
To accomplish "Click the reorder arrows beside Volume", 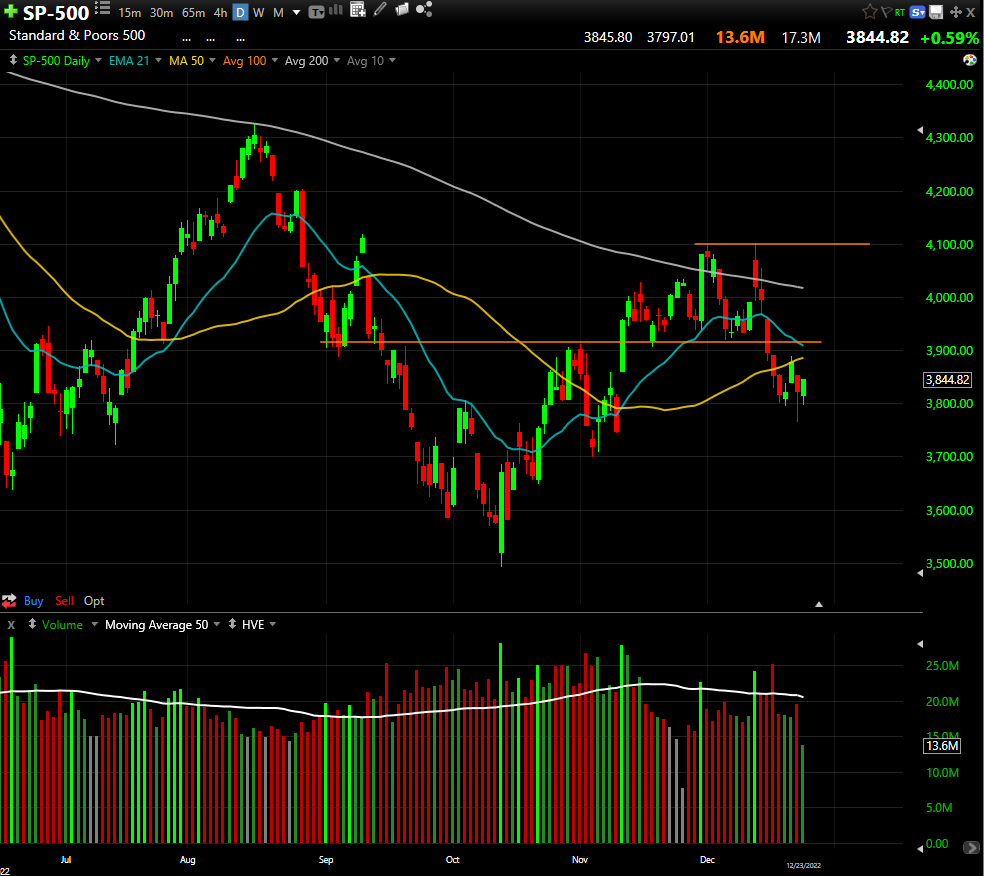I will click(x=32, y=624).
